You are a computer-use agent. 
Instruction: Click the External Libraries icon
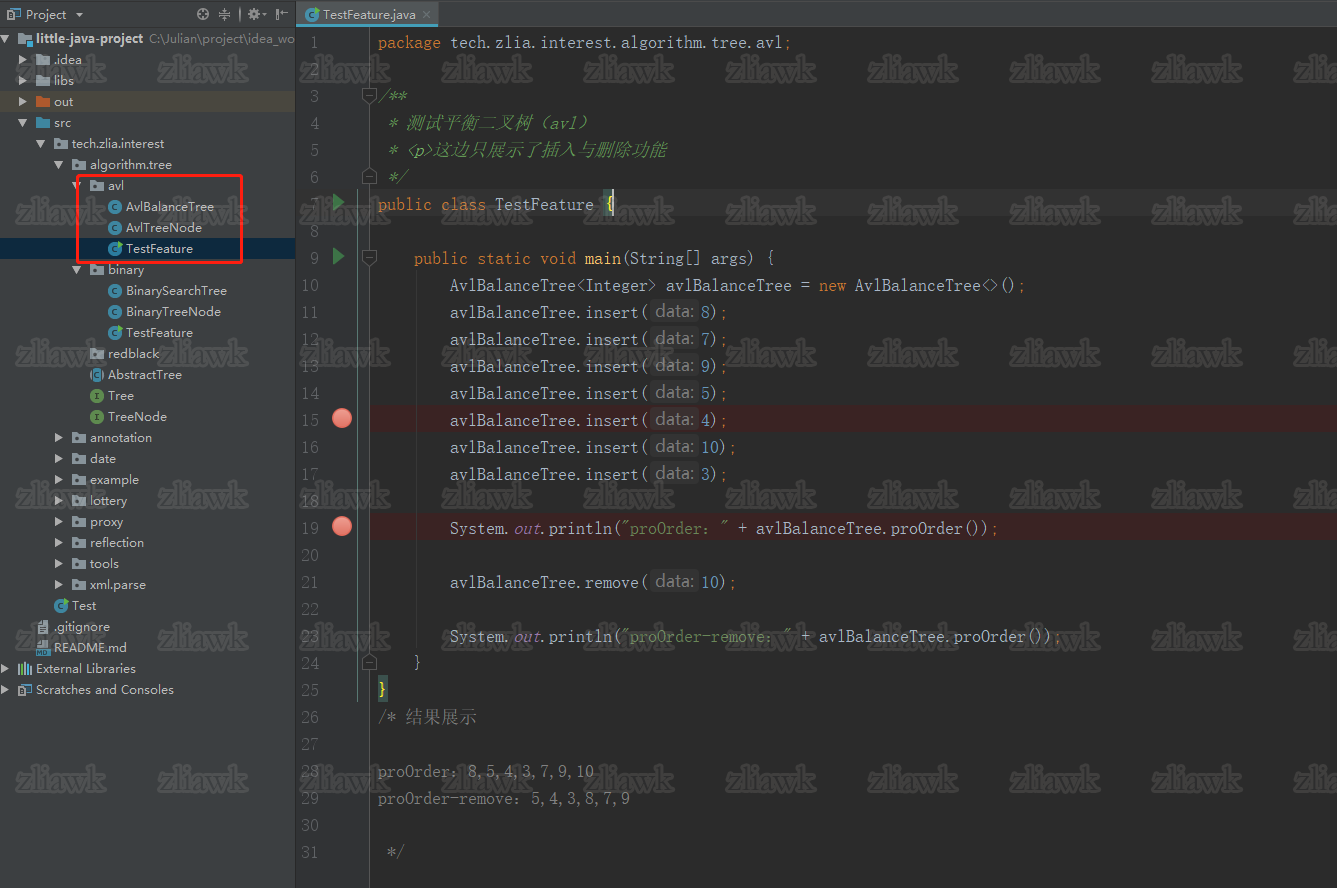[x=25, y=669]
